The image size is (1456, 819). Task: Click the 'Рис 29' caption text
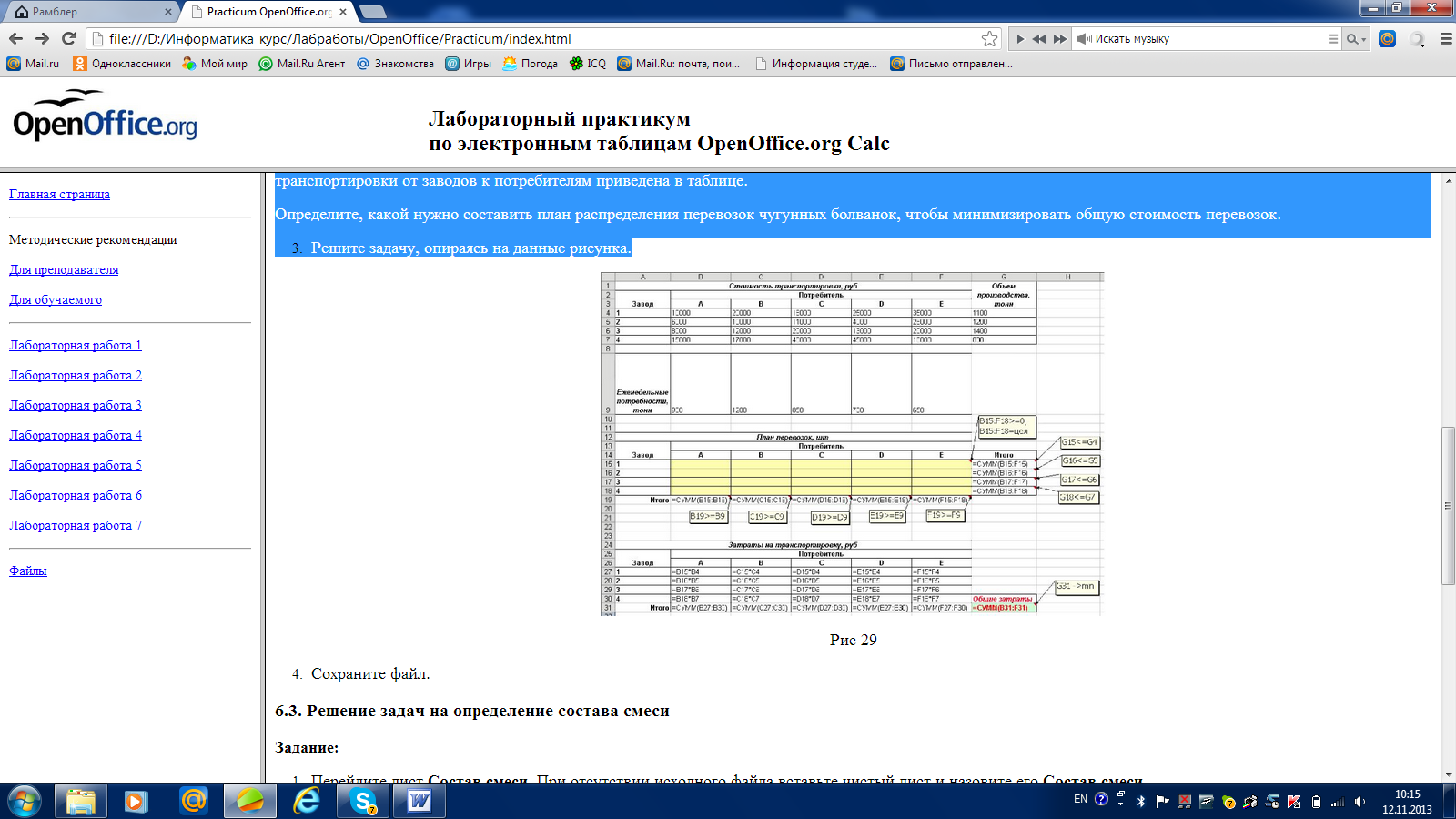pos(853,640)
